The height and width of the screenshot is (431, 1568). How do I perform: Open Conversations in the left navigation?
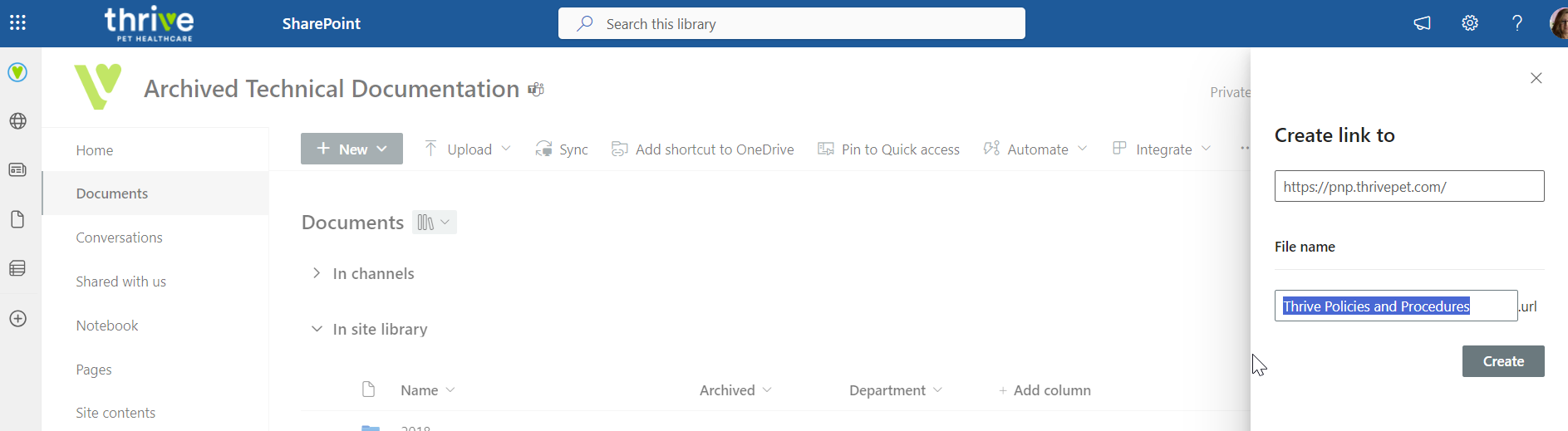[119, 238]
